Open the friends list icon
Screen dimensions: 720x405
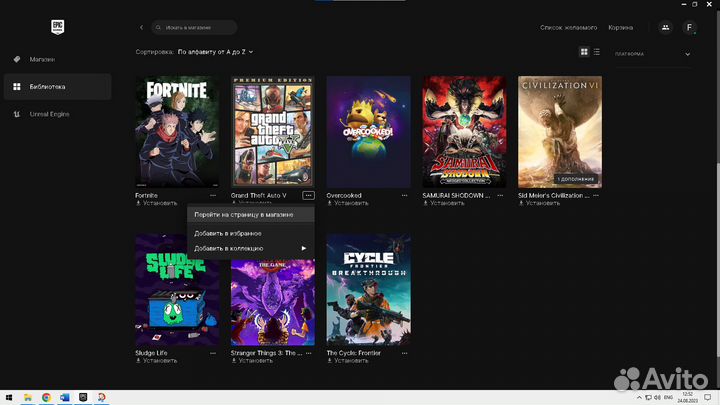(665, 28)
